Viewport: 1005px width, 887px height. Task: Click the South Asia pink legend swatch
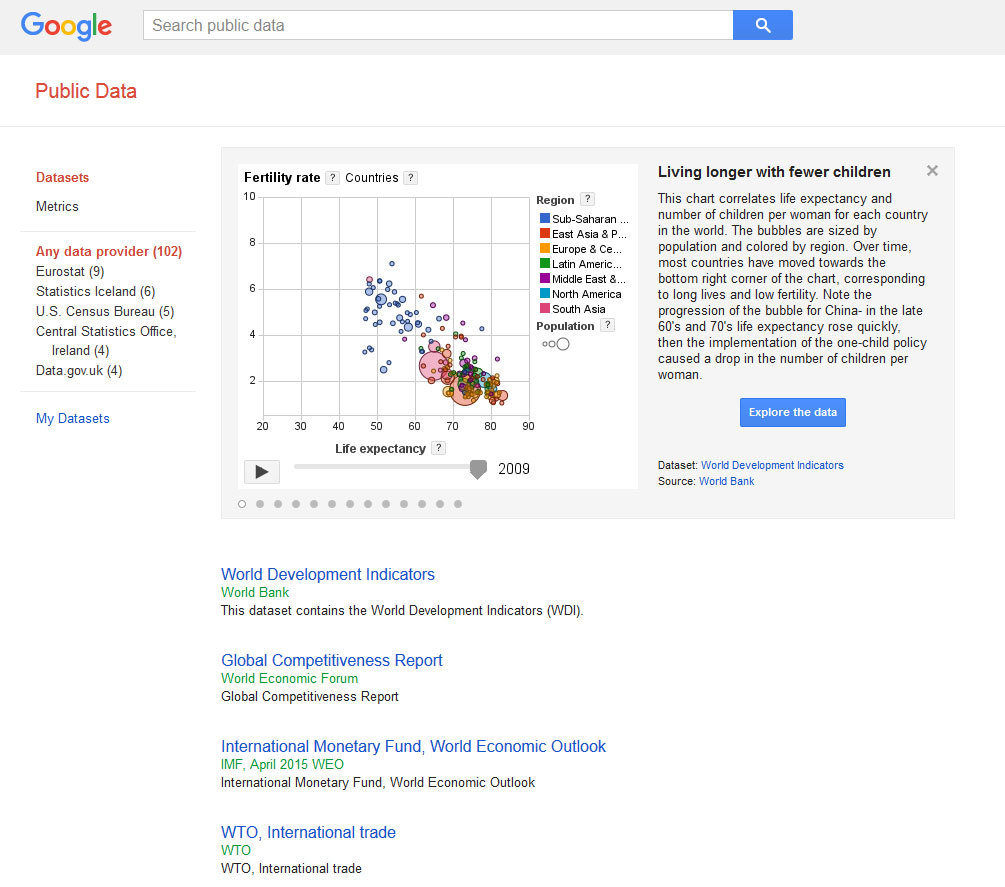[545, 308]
